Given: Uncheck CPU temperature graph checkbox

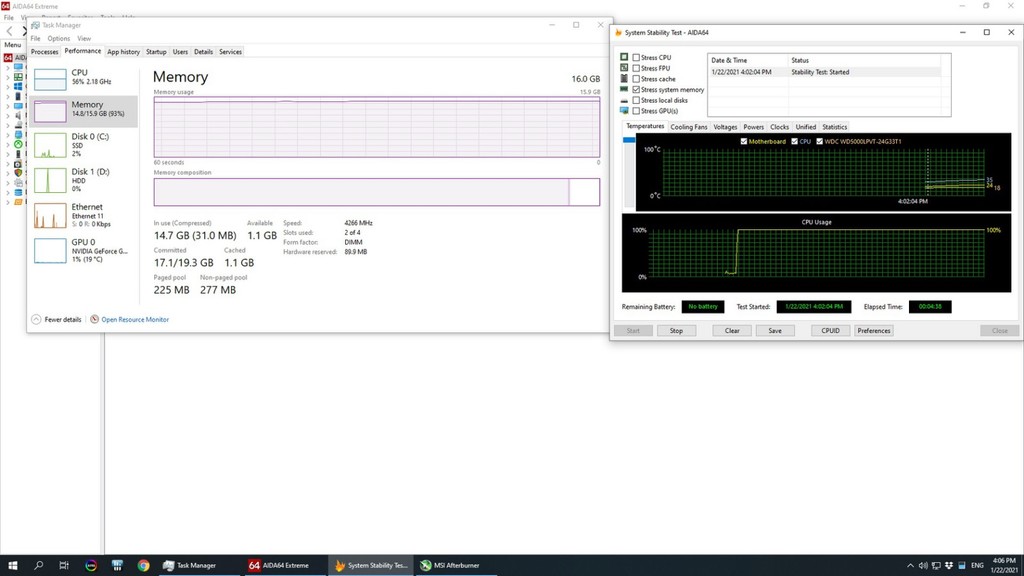Looking at the screenshot, I should 795,141.
